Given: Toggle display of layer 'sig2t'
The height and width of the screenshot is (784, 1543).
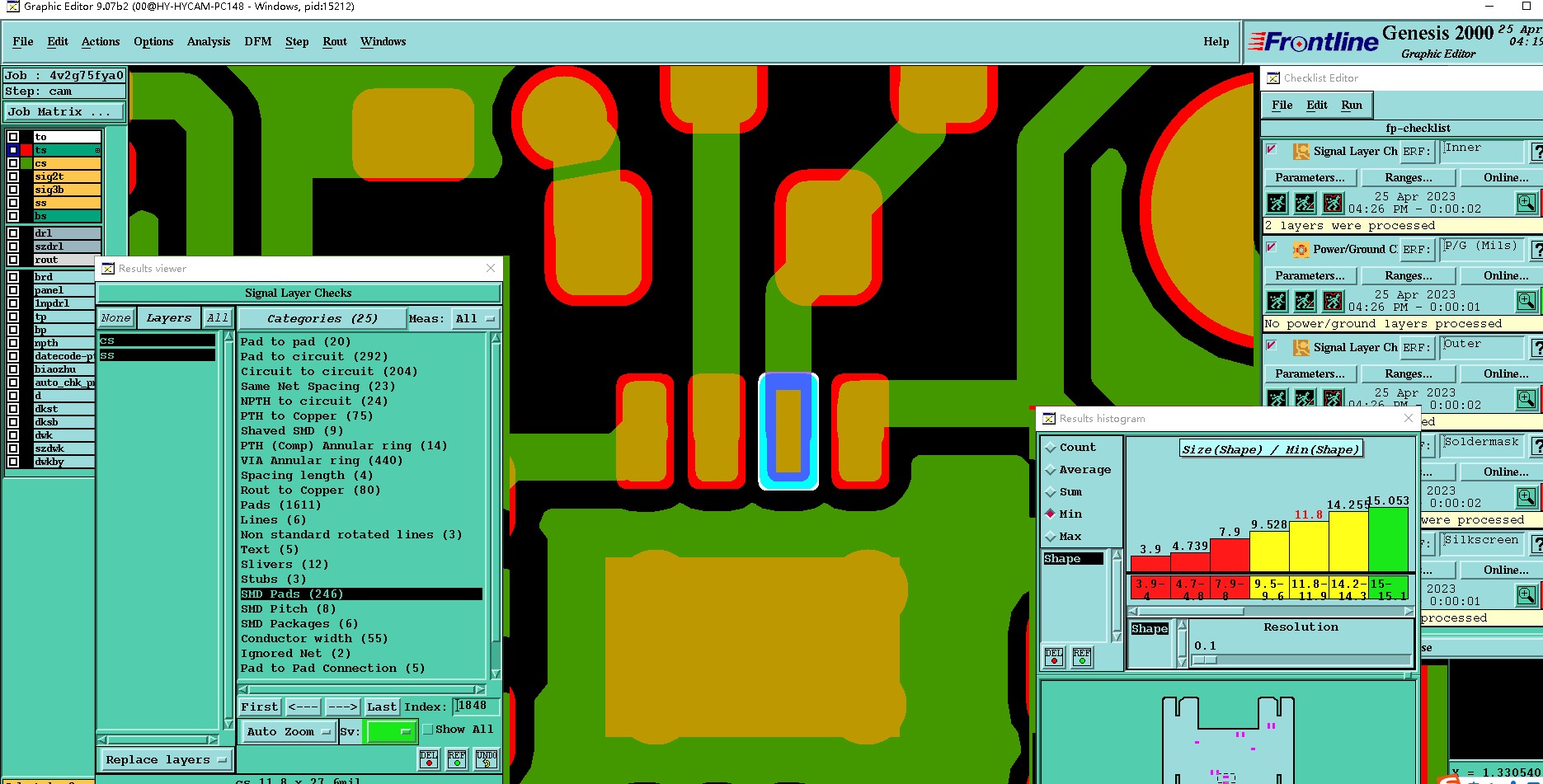Looking at the screenshot, I should (13, 176).
